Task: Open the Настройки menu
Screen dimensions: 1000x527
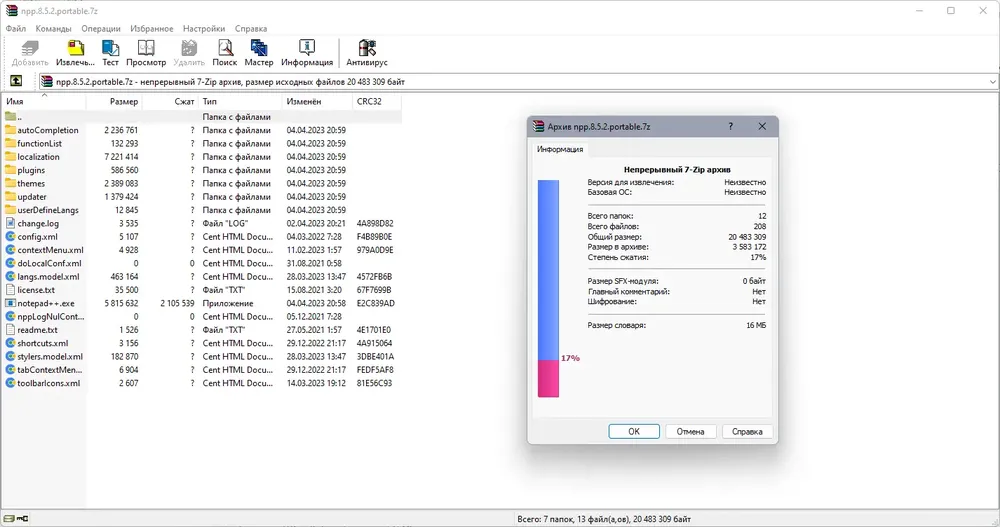Action: (204, 29)
